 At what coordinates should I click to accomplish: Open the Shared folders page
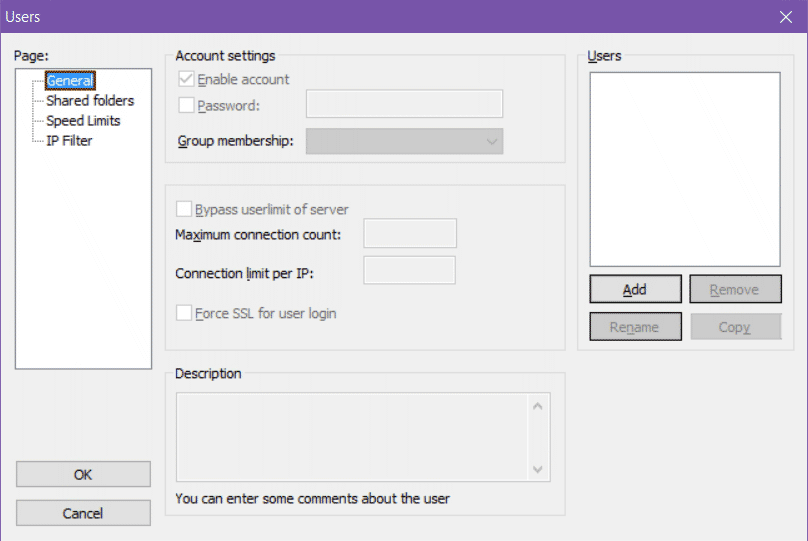89,101
